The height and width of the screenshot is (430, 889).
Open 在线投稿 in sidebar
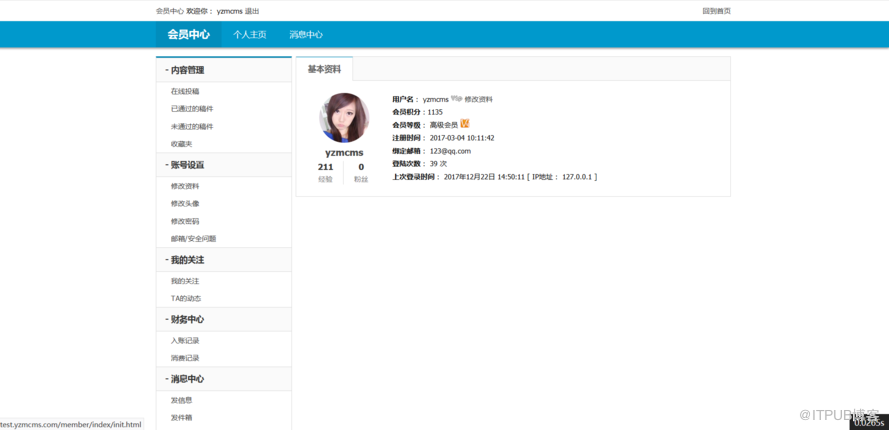click(x=185, y=91)
